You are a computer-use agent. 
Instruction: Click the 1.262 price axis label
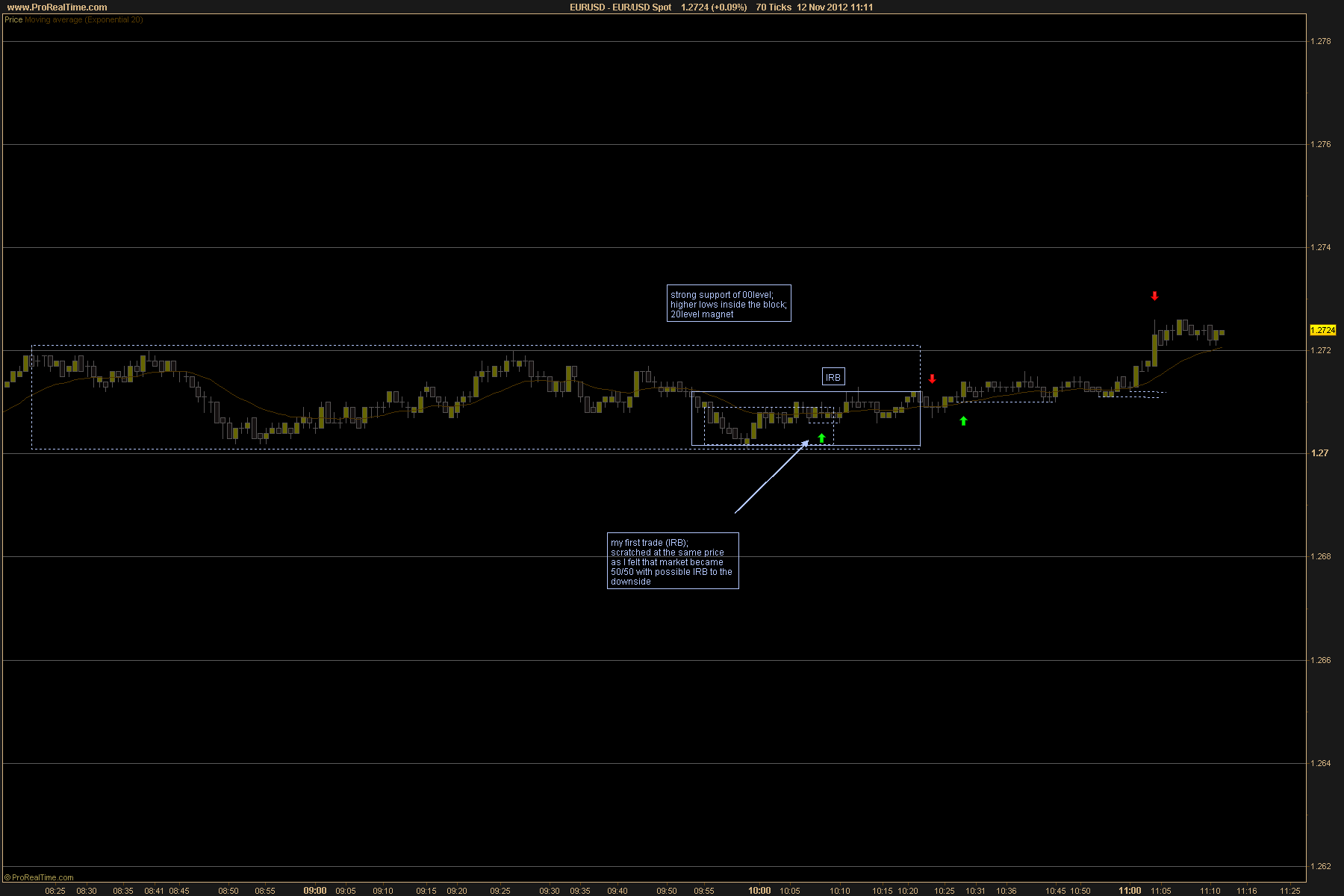[x=1321, y=866]
